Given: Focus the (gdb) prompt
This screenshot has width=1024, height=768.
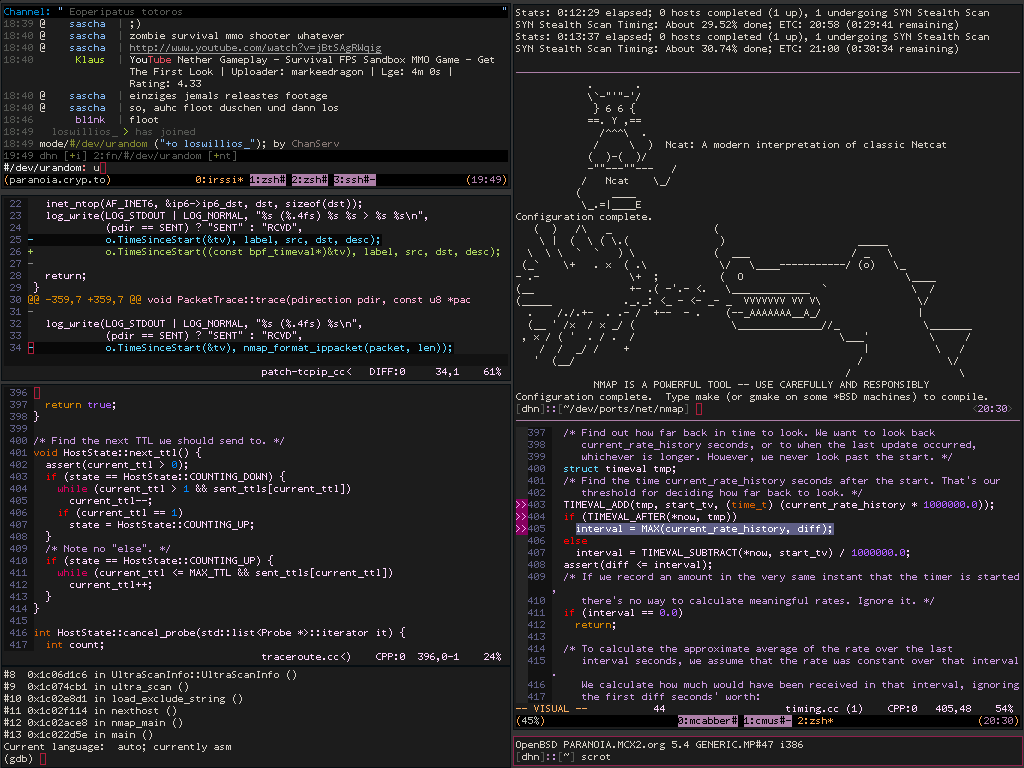Looking at the screenshot, I should (25, 759).
